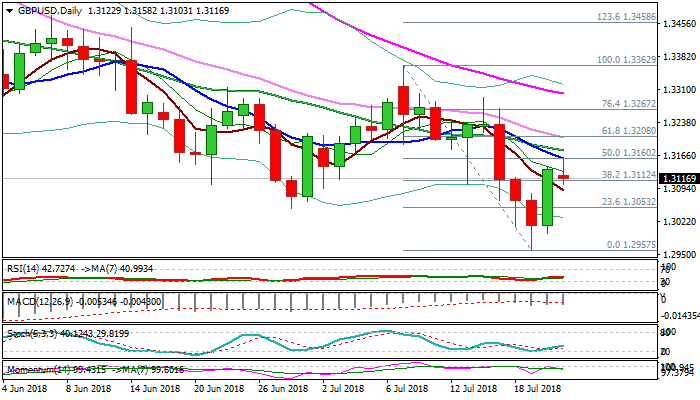The width and height of the screenshot is (700, 400).
Task: Click the 76.4 1.32672 Fibonacci label
Action: [x=629, y=104]
